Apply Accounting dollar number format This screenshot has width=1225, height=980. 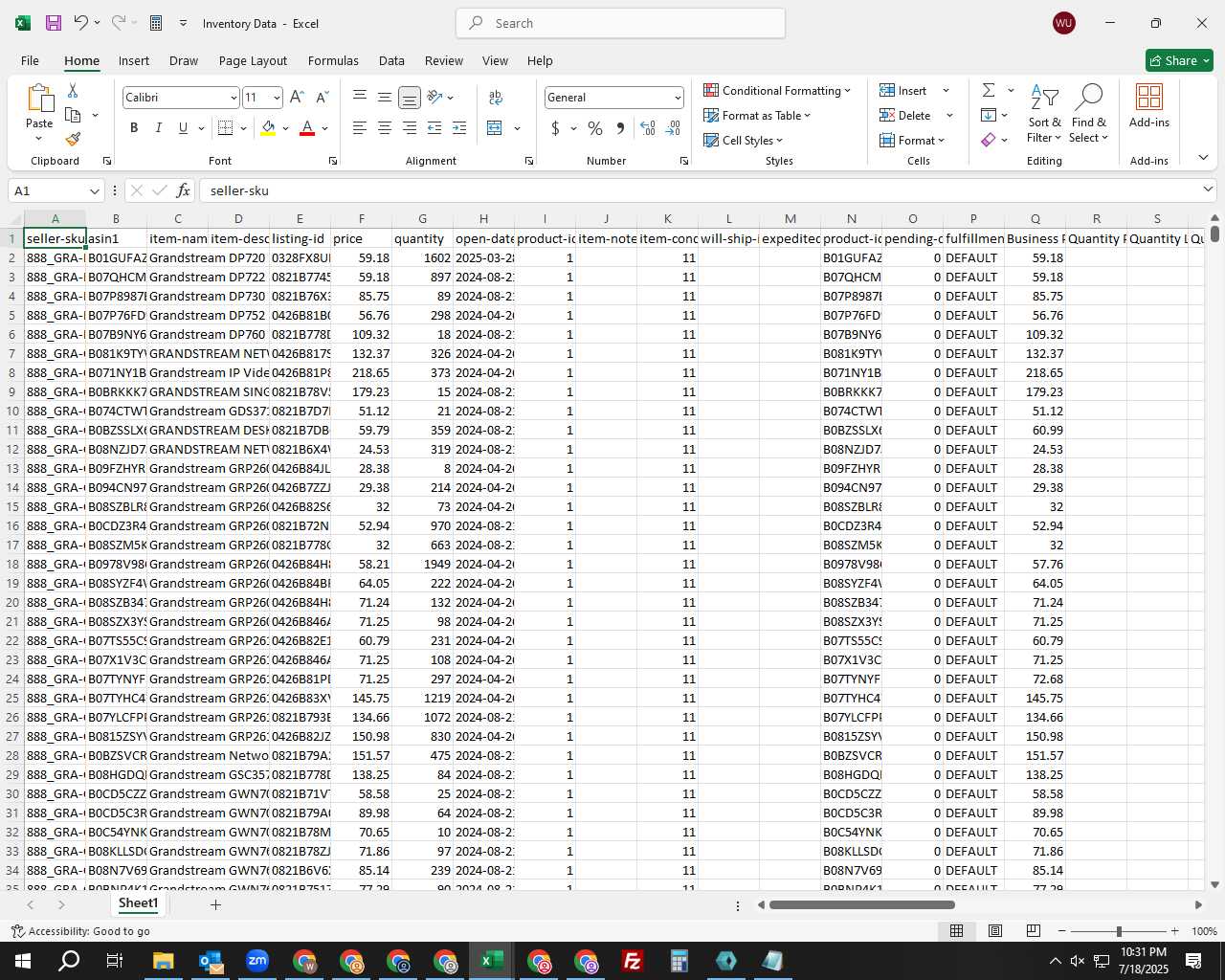click(555, 128)
